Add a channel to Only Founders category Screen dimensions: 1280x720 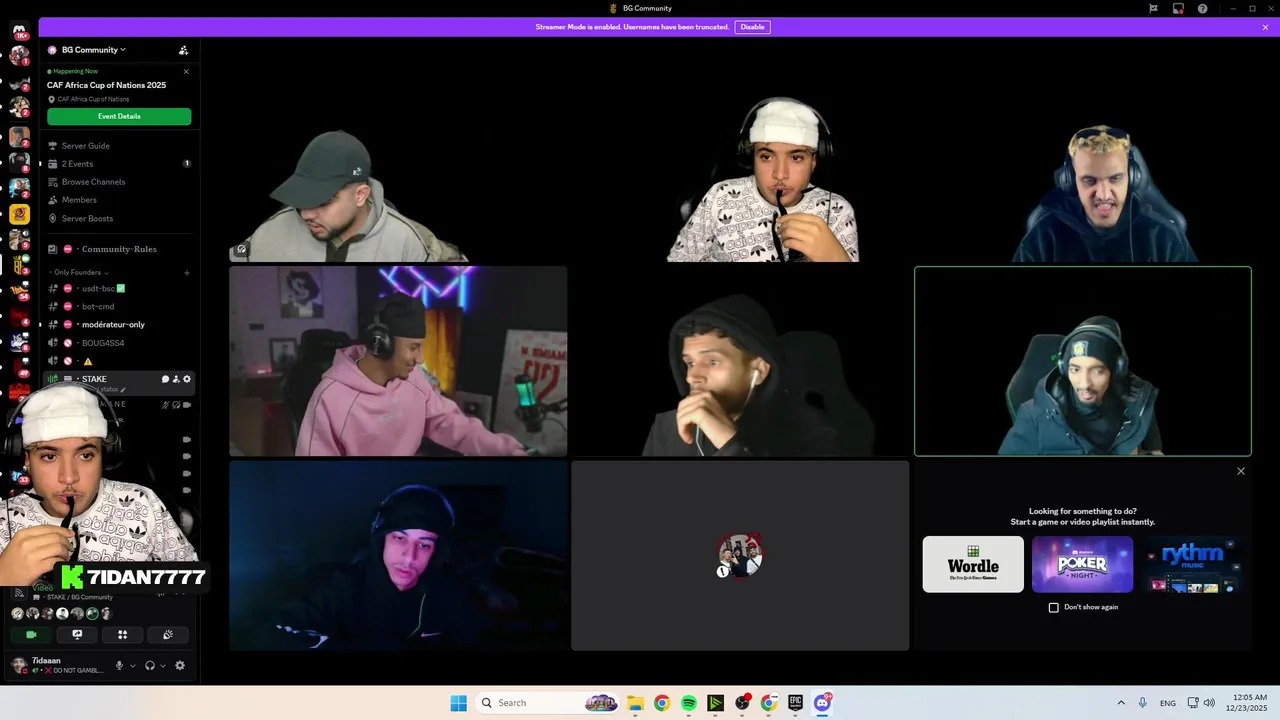click(186, 272)
